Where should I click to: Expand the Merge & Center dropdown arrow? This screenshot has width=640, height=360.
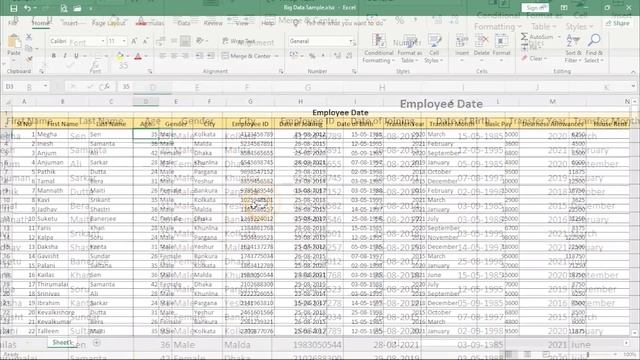point(277,56)
